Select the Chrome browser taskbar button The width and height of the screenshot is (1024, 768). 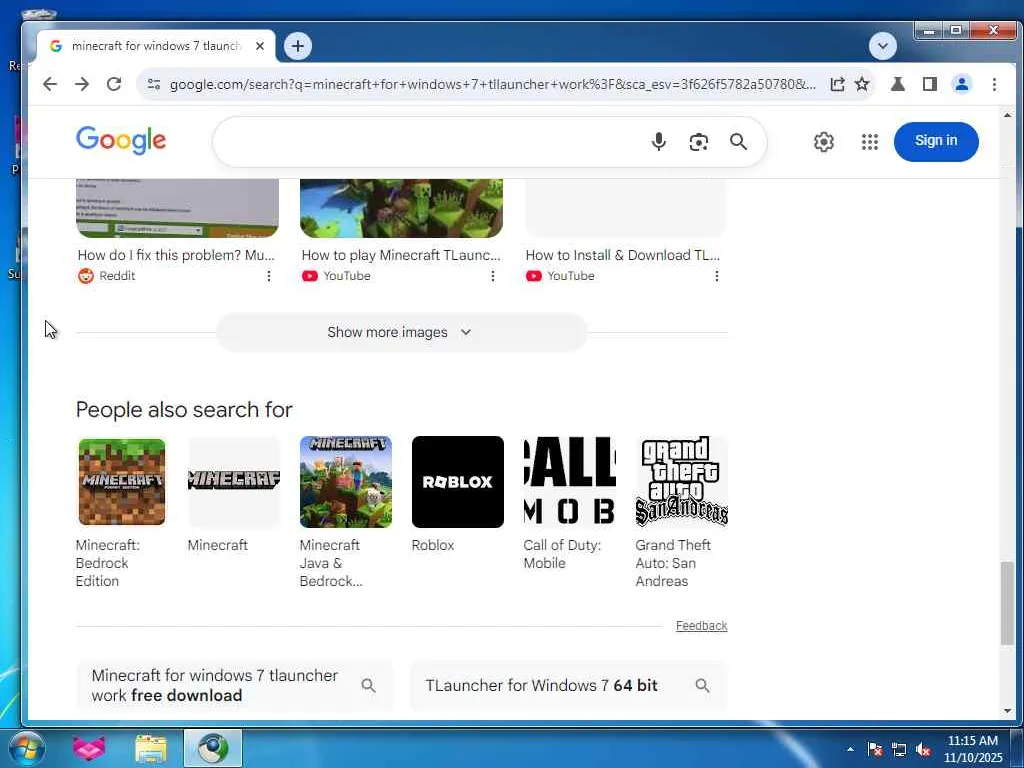[x=213, y=748]
